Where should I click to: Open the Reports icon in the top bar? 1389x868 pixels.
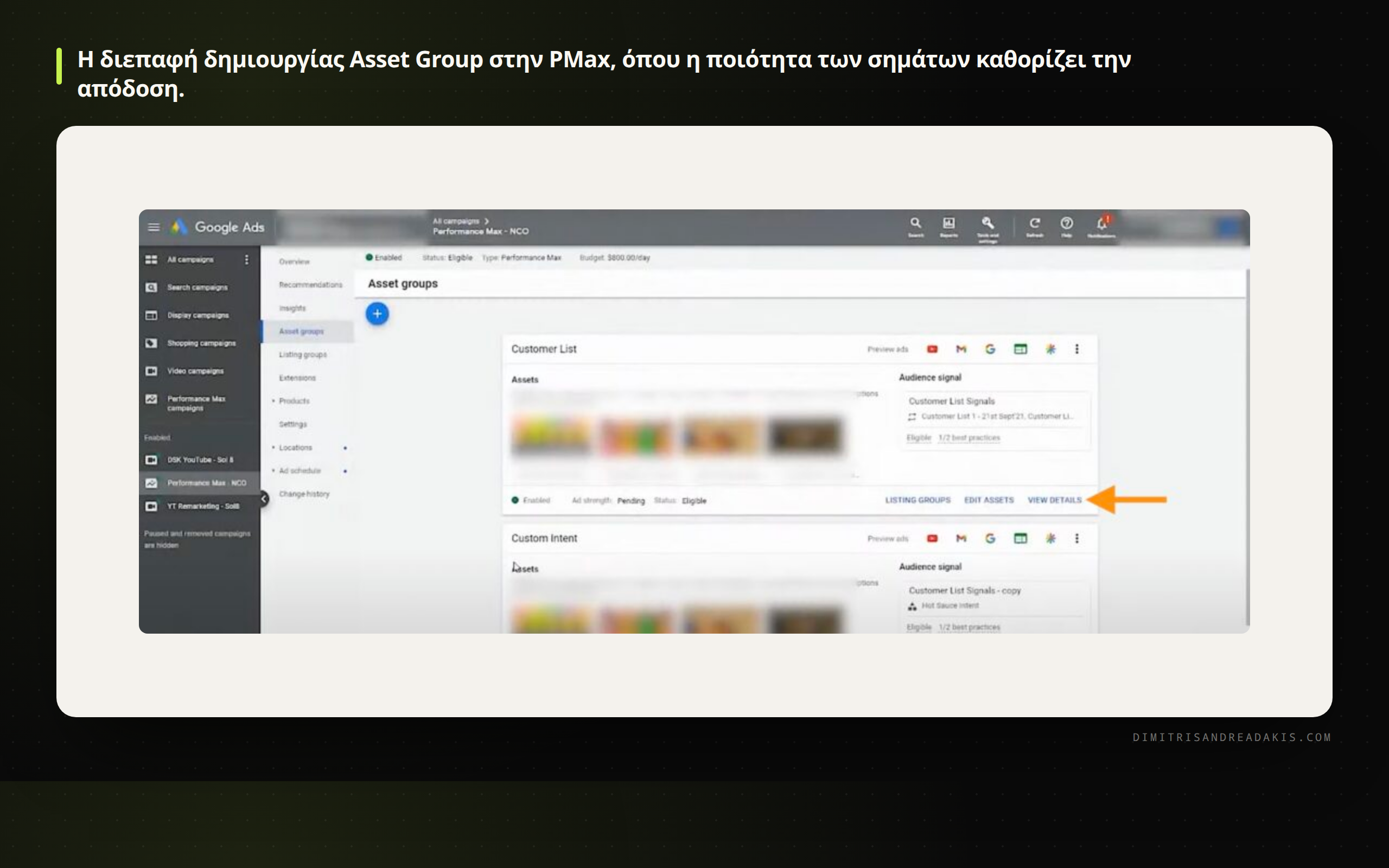tap(949, 226)
